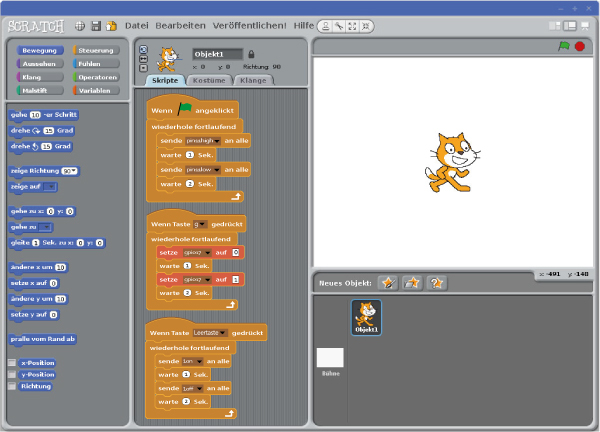Enter presentation mode
The image size is (600, 432).
585,26
